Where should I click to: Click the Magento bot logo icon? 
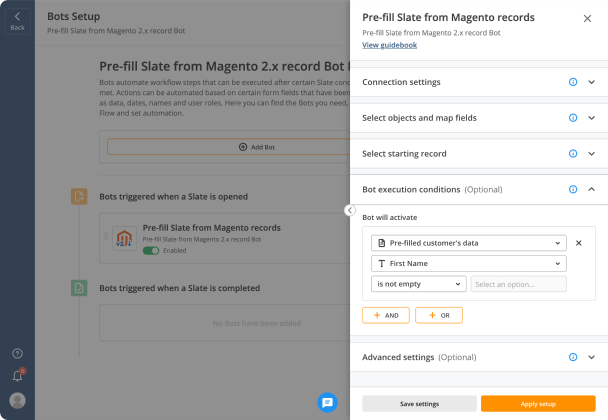[x=124, y=239]
